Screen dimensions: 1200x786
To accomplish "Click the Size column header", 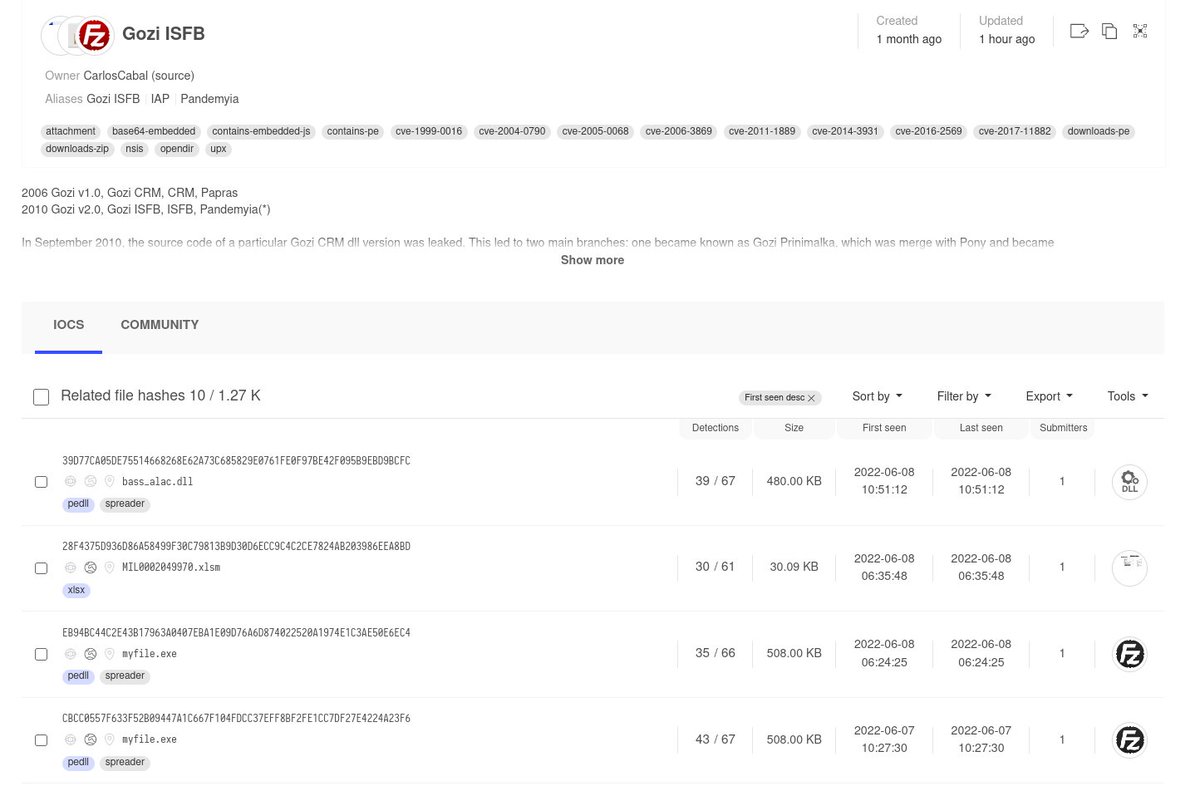I will tap(794, 428).
